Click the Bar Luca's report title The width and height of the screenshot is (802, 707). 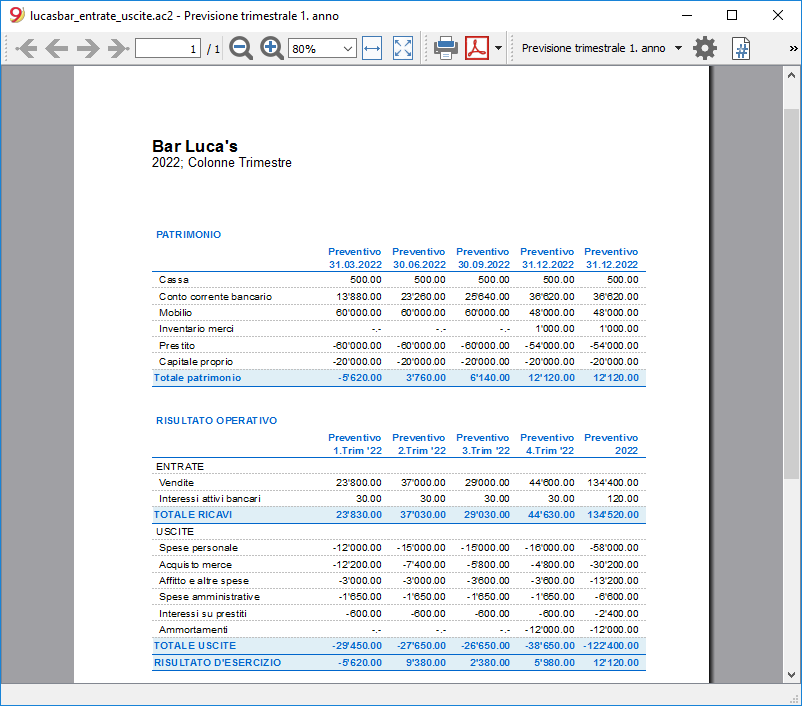point(195,146)
